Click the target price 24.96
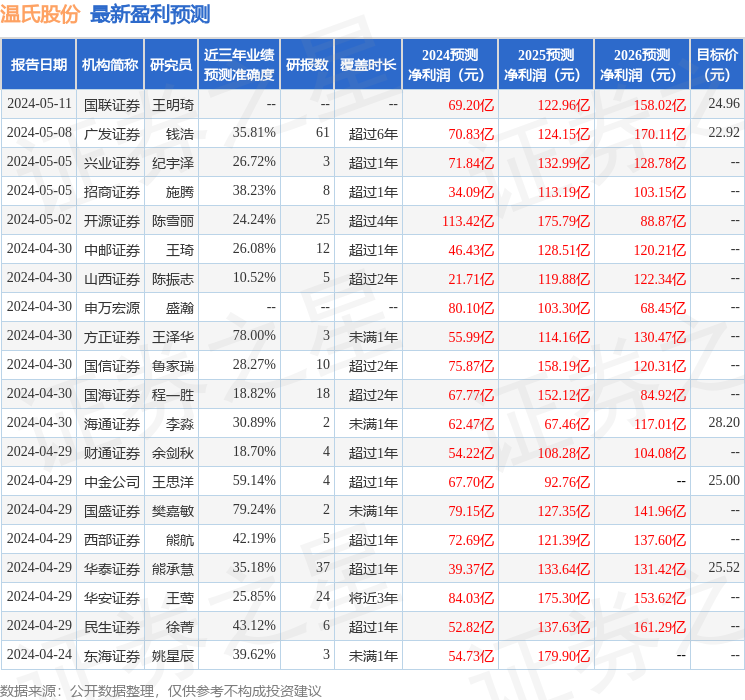 point(724,104)
